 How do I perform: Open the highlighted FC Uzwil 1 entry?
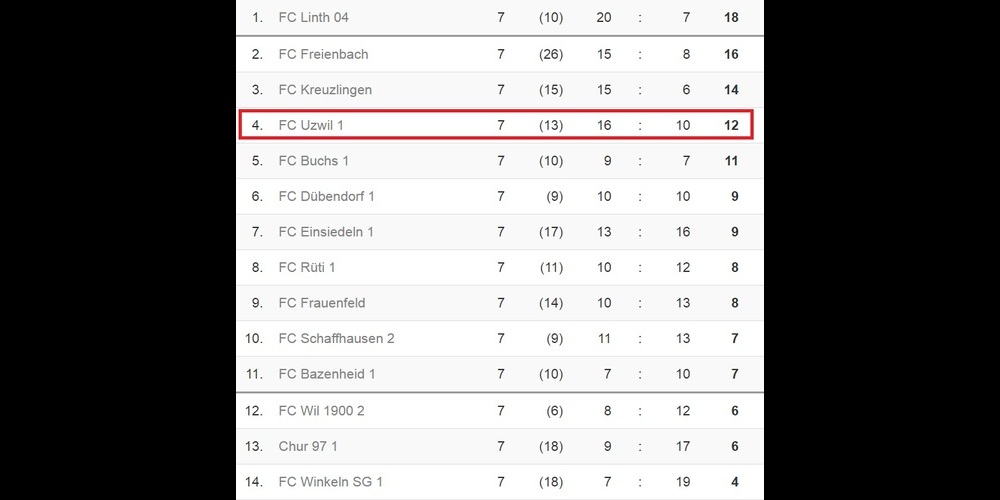(x=310, y=126)
